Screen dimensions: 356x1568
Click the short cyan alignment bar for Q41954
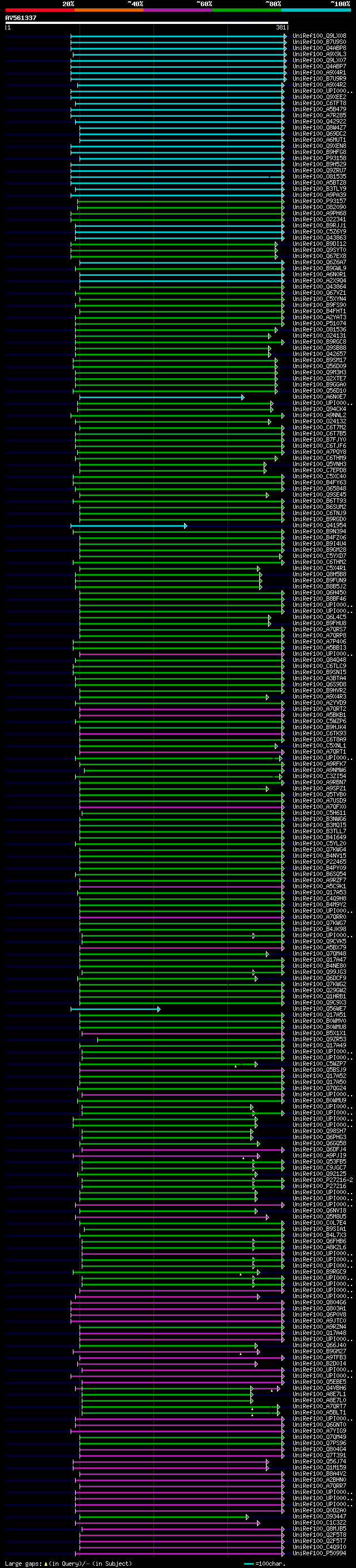pos(129,526)
